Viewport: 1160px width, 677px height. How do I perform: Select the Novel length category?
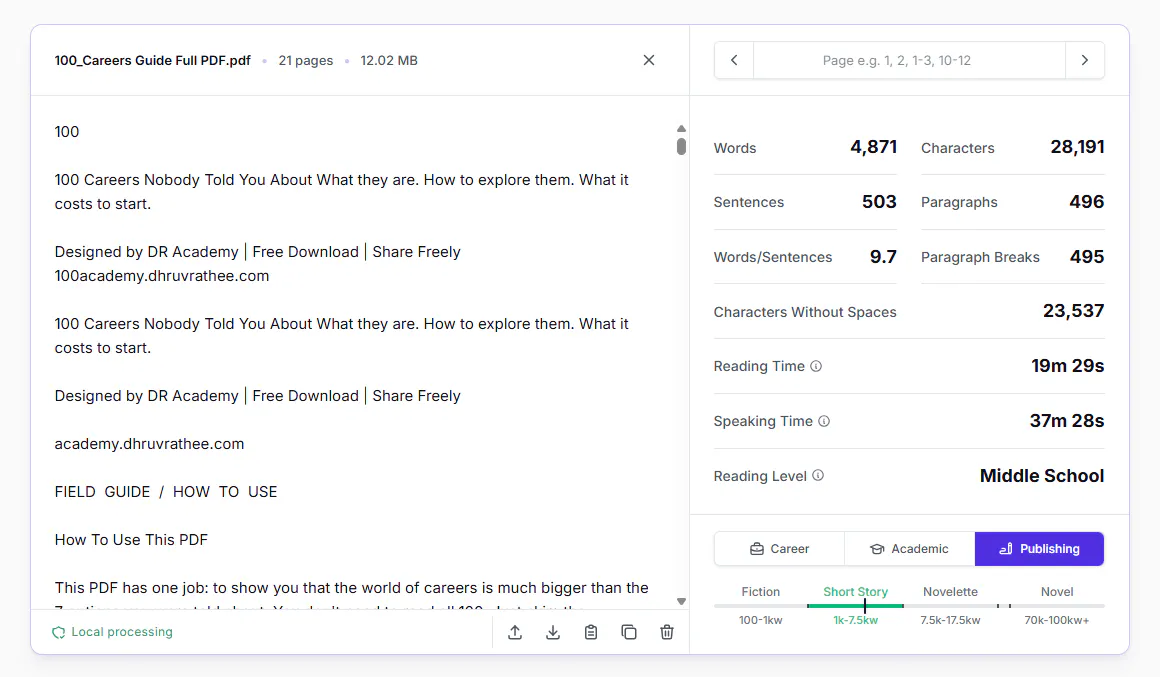coord(1056,592)
